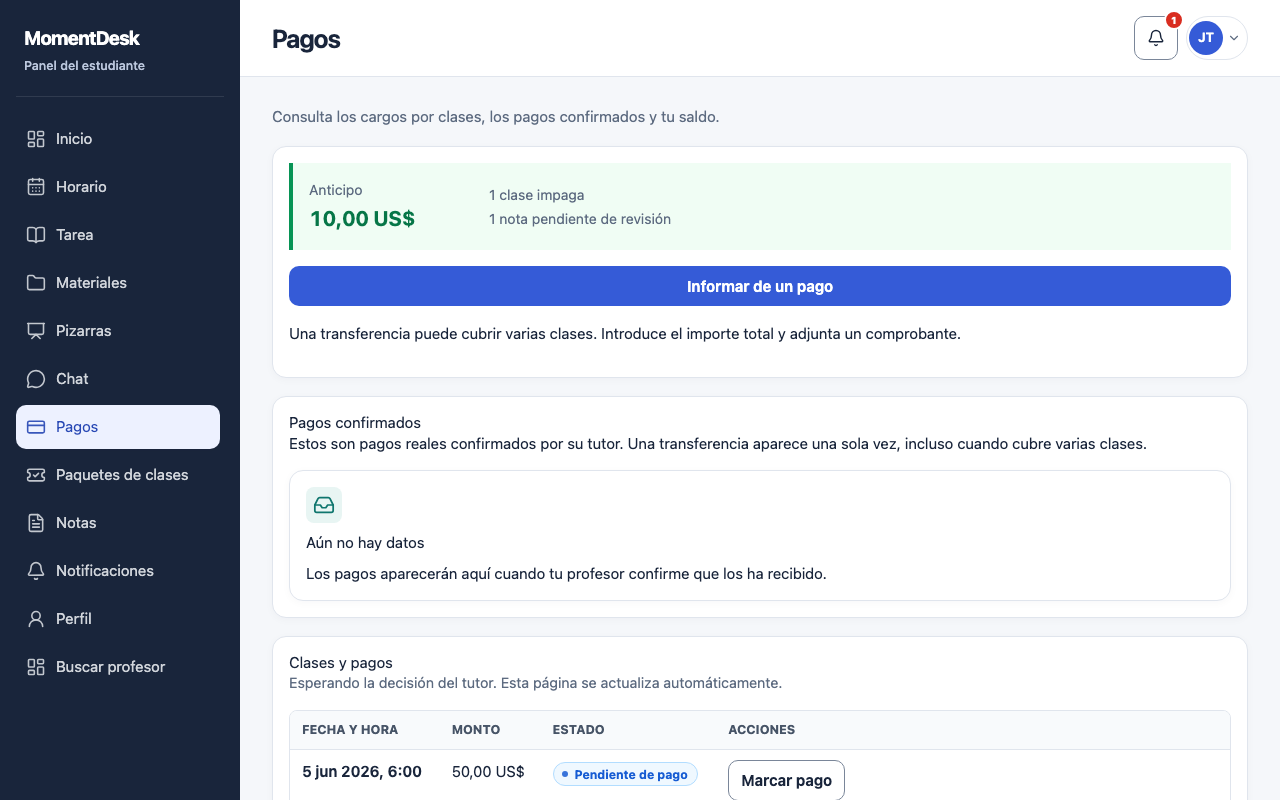Click the Anticipo label
This screenshot has width=1280, height=800.
(336, 190)
